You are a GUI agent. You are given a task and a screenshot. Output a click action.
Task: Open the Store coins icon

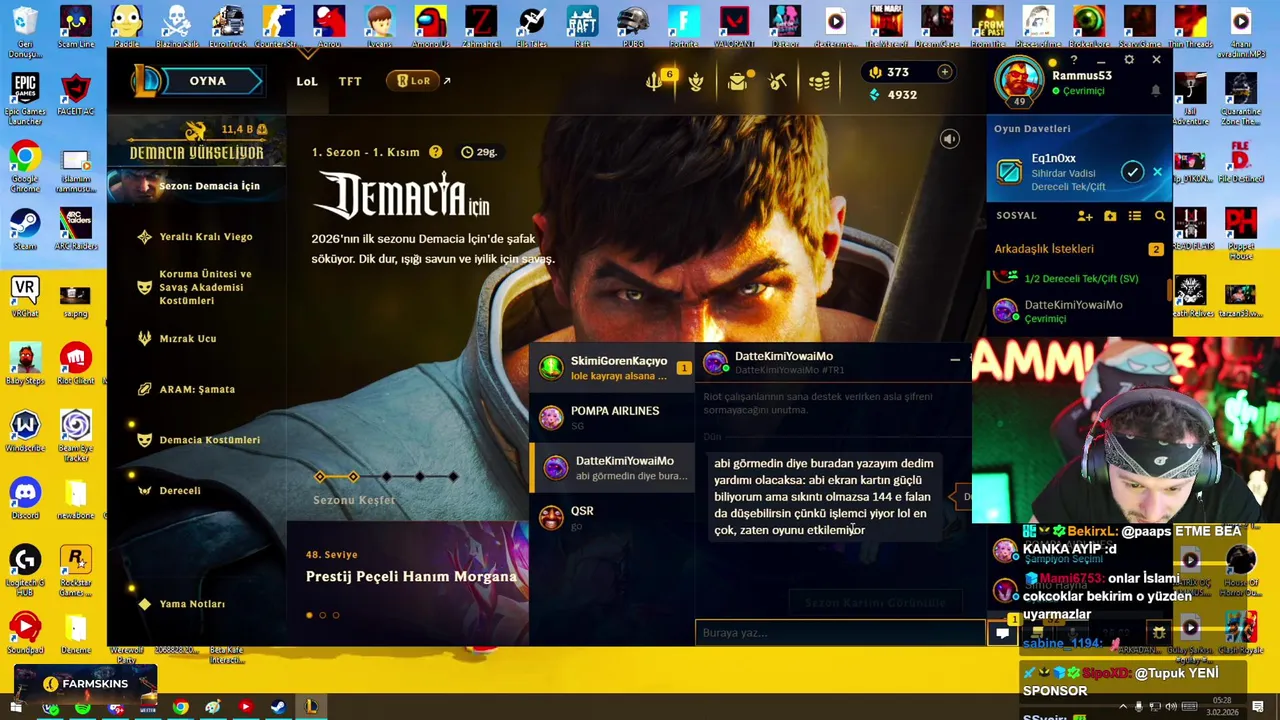click(819, 82)
